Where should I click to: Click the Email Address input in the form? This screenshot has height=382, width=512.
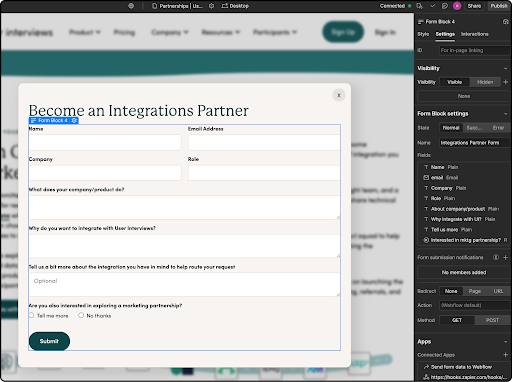(264, 142)
